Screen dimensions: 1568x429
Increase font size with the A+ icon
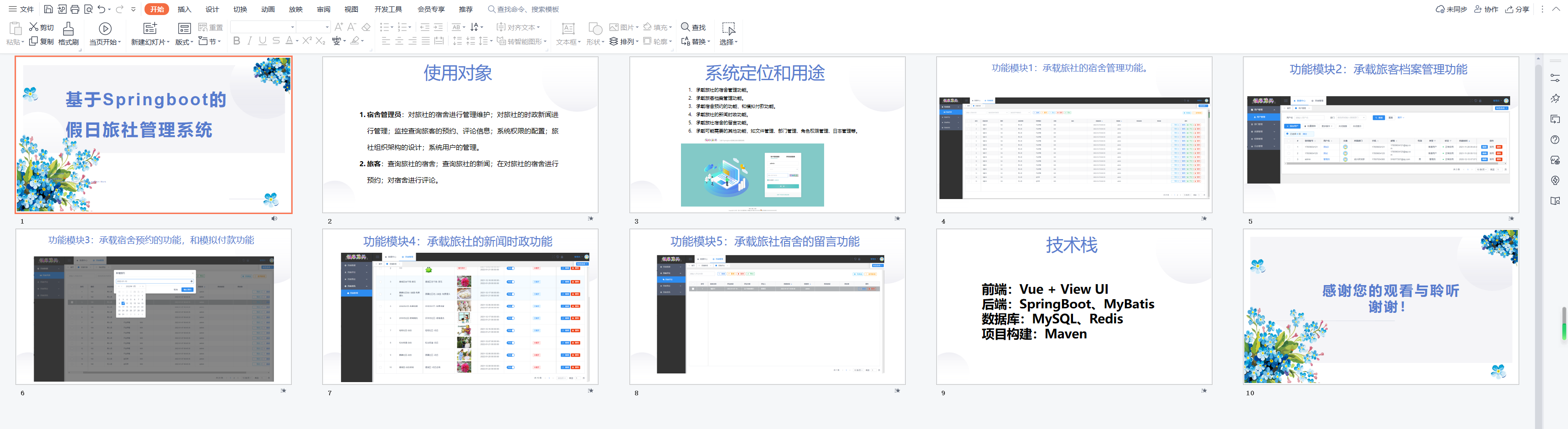(x=339, y=27)
